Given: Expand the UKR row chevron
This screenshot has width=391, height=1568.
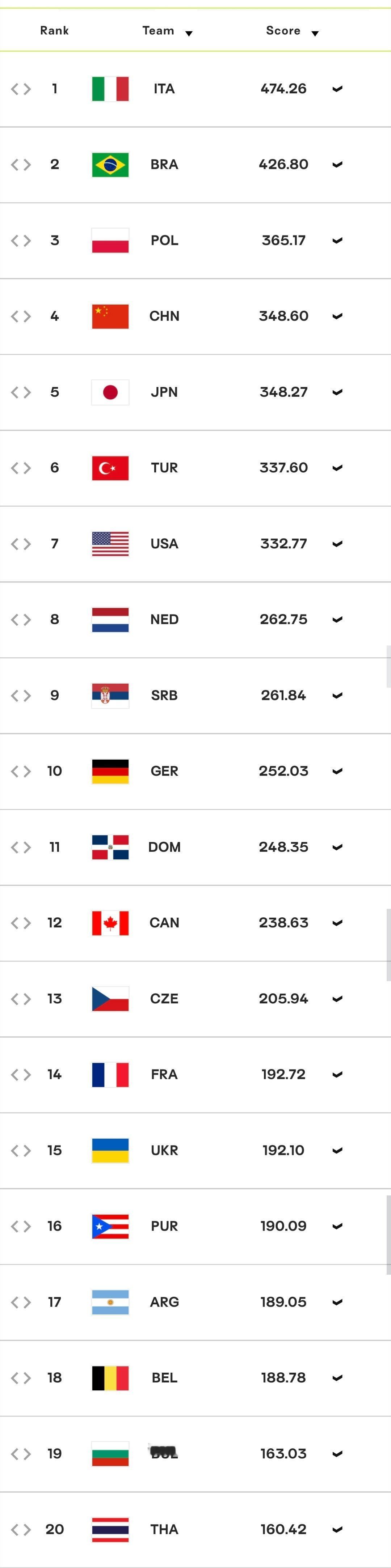Looking at the screenshot, I should pyautogui.click(x=337, y=1151).
